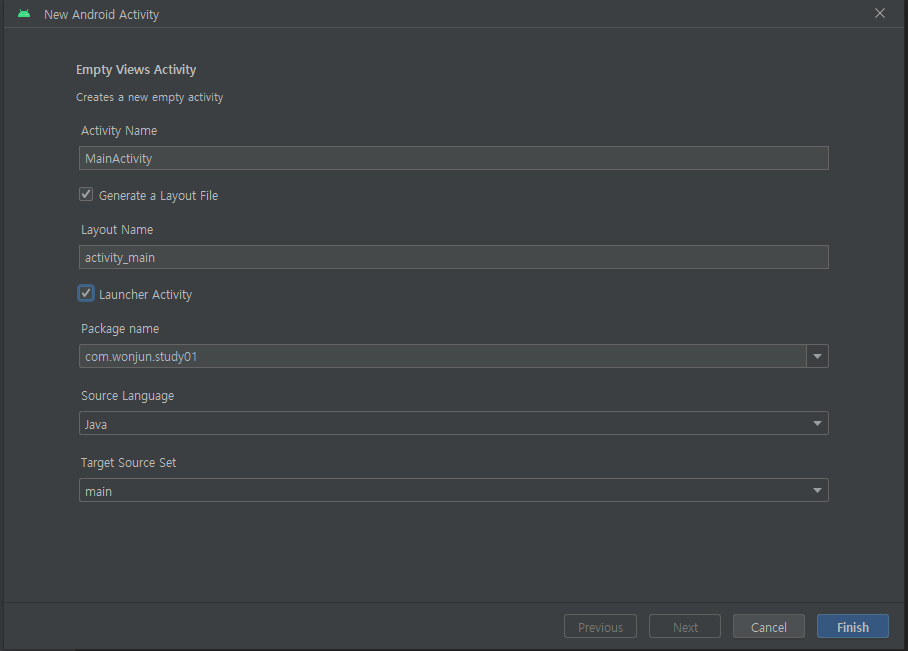Image resolution: width=908 pixels, height=651 pixels.
Task: Click the Android logo icon in title bar
Action: pos(24,14)
